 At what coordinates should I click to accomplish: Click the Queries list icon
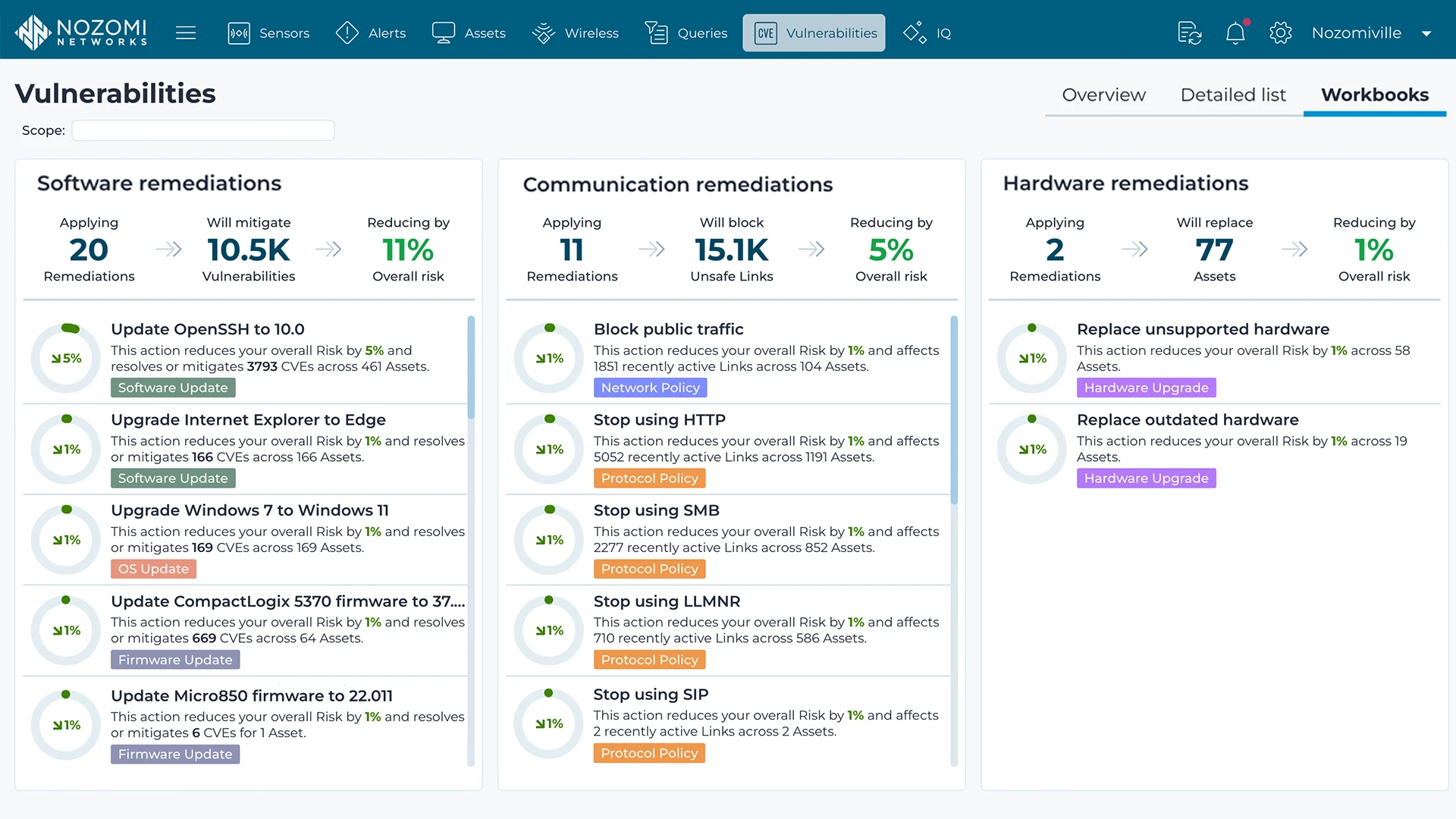[x=656, y=33]
